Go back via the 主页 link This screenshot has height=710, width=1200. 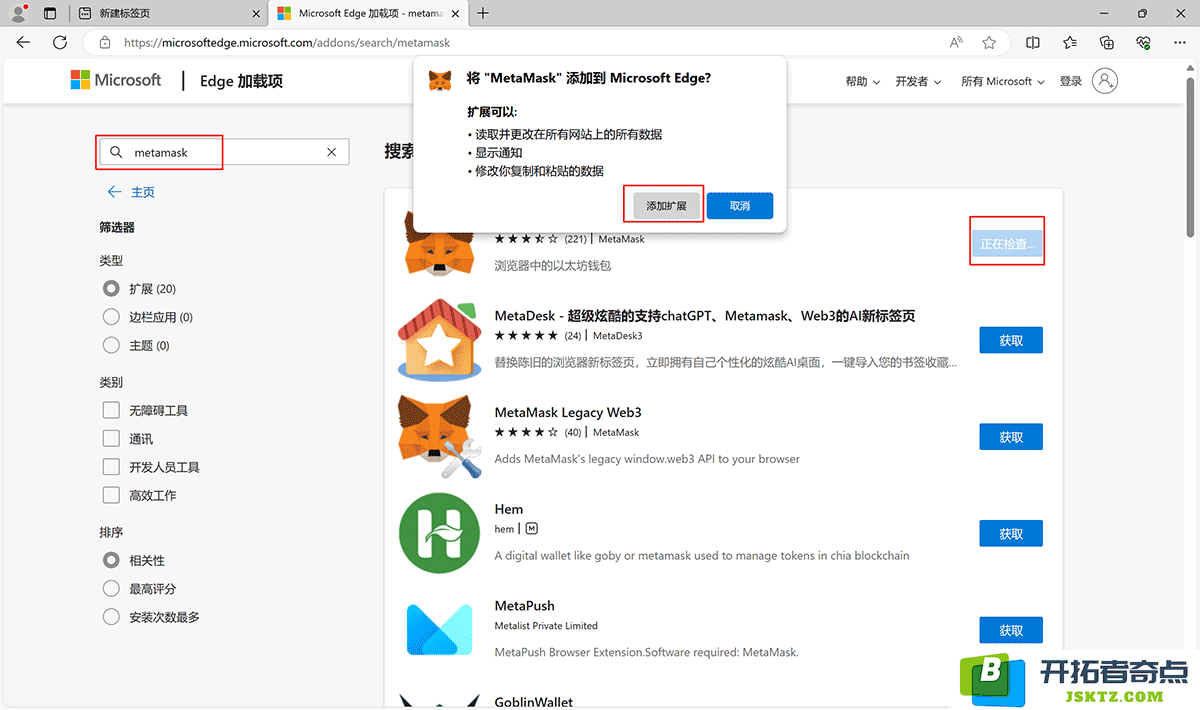coord(132,192)
